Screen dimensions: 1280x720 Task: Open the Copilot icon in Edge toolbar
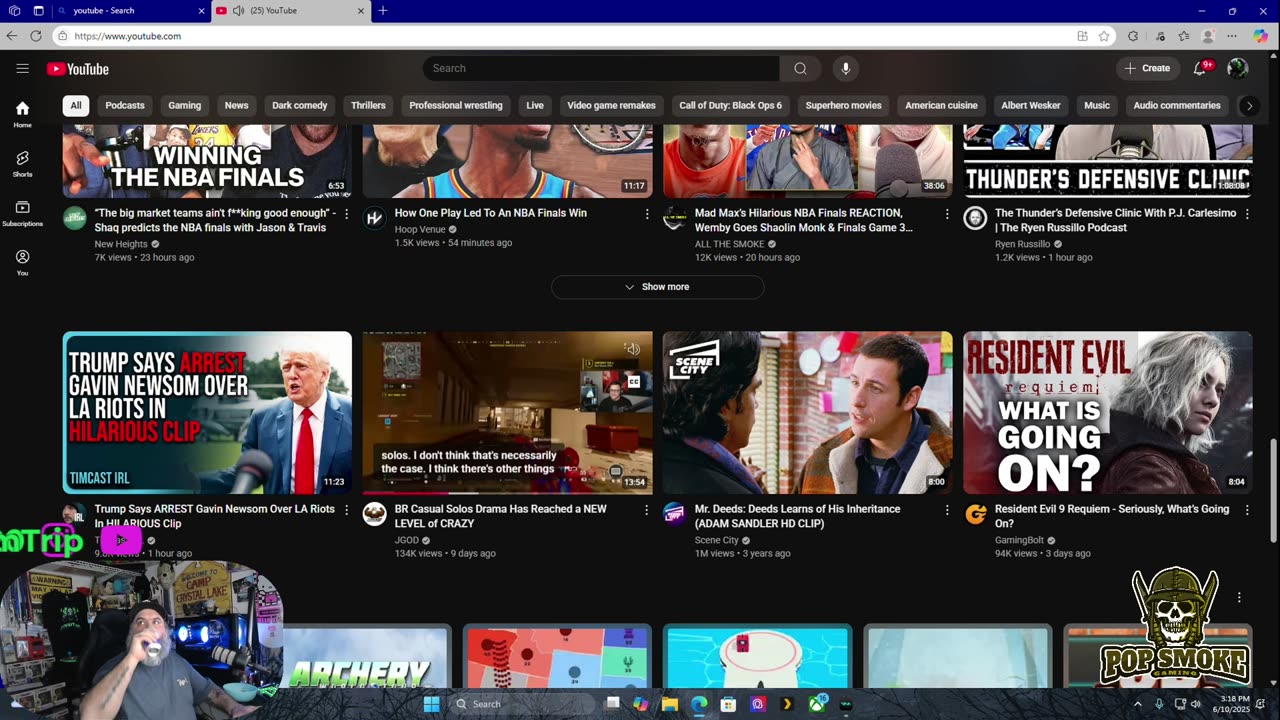[1260, 36]
